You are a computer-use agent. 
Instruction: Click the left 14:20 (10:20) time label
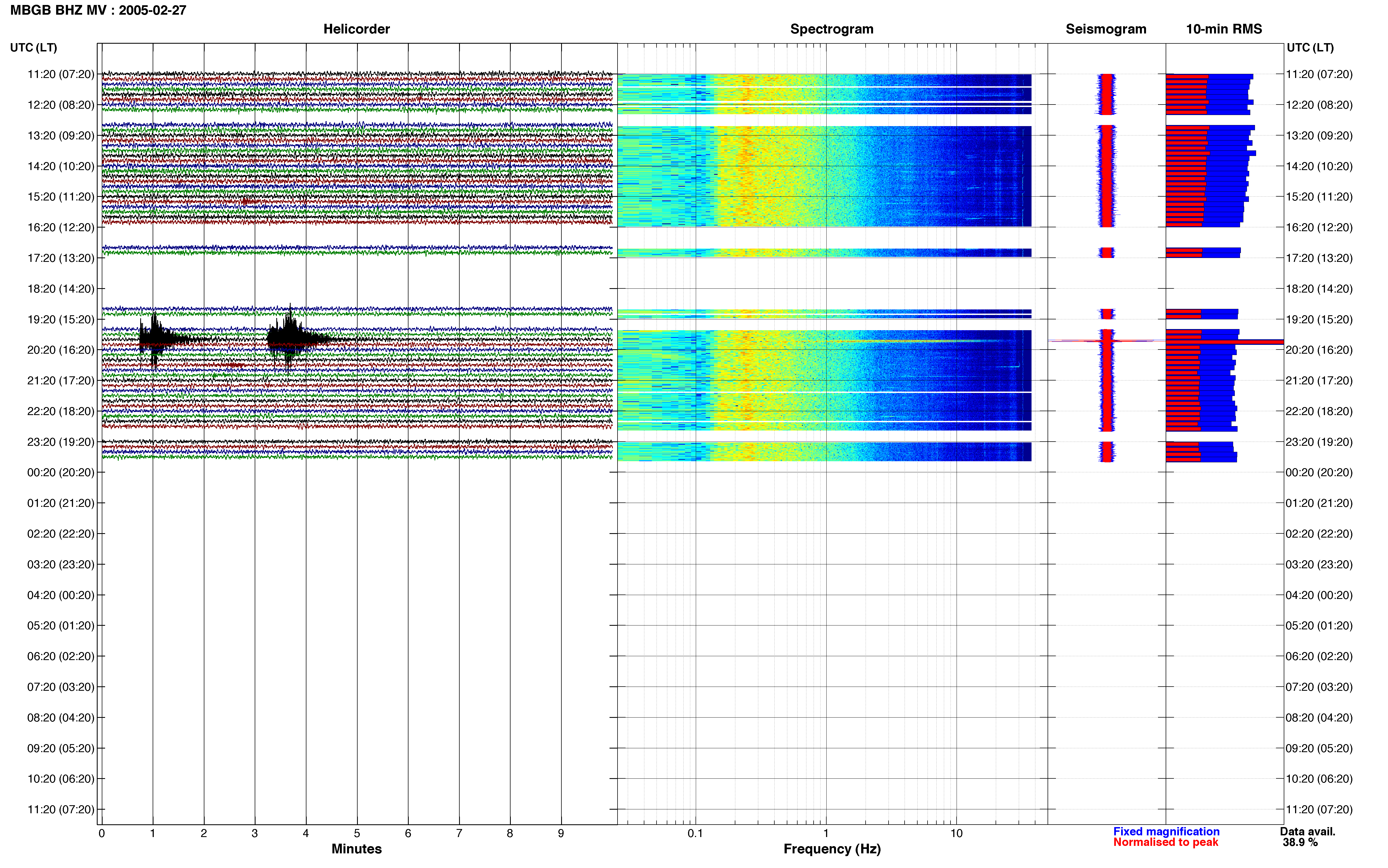(61, 166)
